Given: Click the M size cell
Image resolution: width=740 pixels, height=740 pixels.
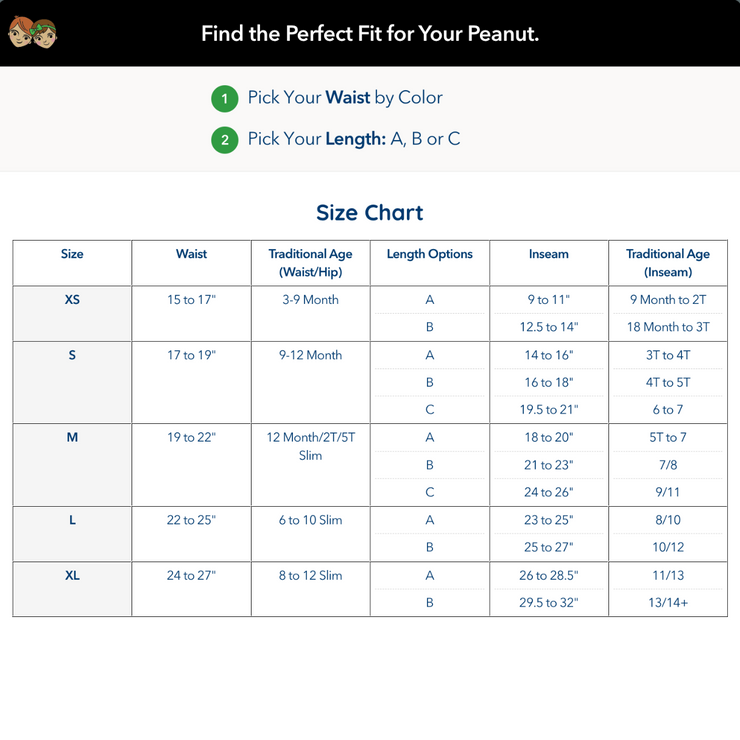Looking at the screenshot, I should [x=72, y=465].
